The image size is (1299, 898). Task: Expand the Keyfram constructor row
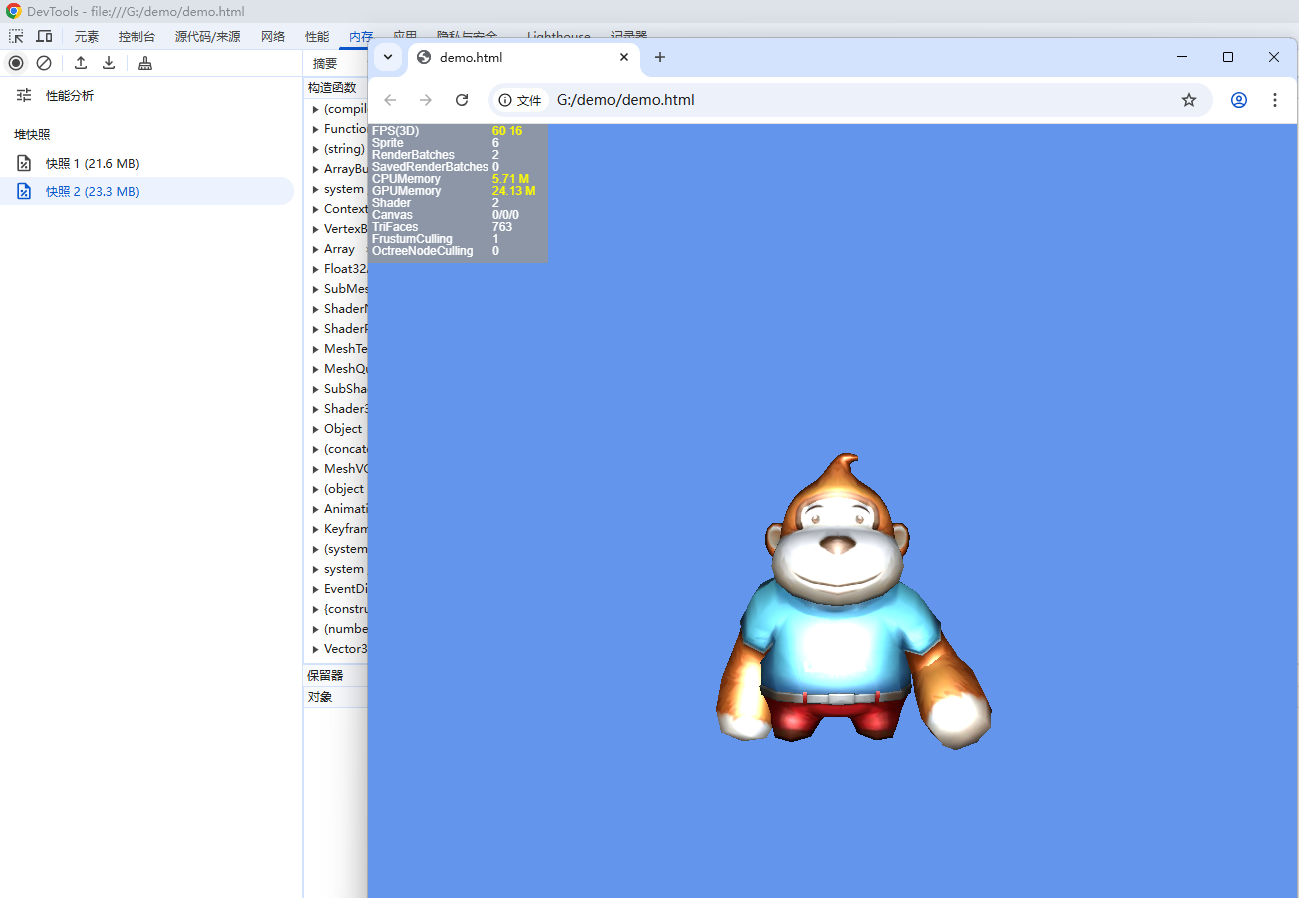pyautogui.click(x=315, y=529)
